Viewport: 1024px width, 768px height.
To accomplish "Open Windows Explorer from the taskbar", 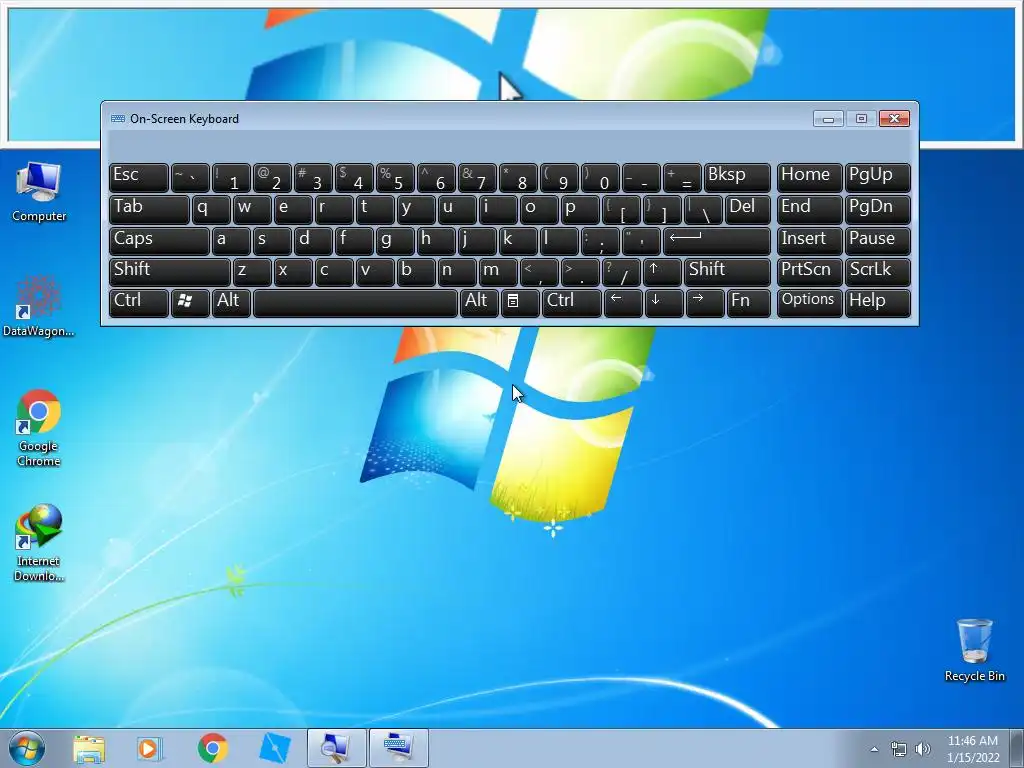I will tap(89, 748).
